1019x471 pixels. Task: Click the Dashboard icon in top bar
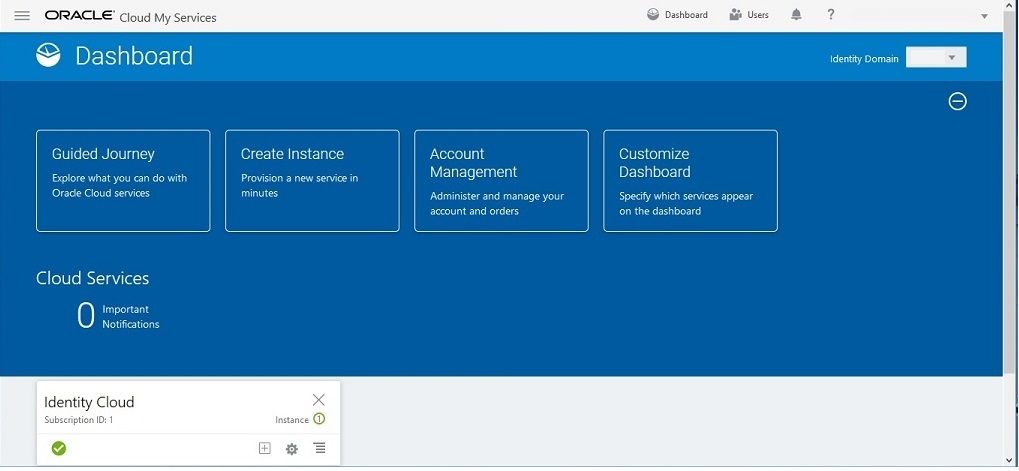653,14
